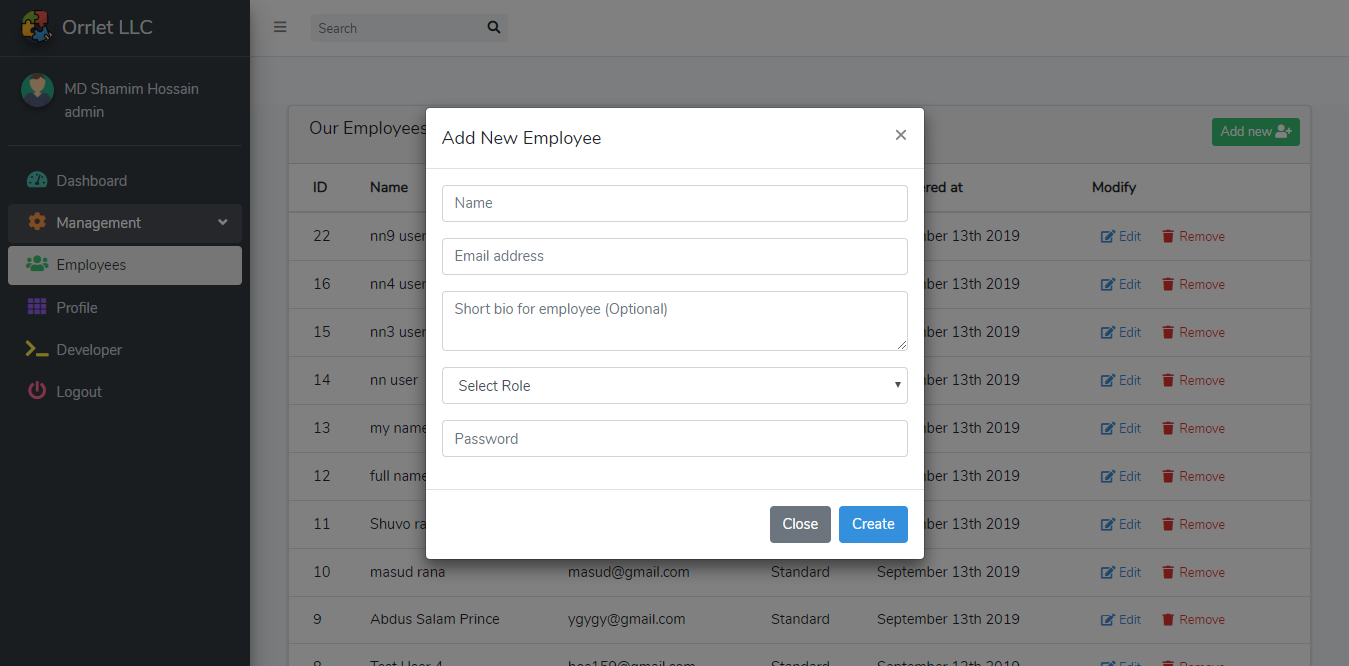Click the Logout power icon
Screen dimensions: 1349x666
[x=37, y=391]
